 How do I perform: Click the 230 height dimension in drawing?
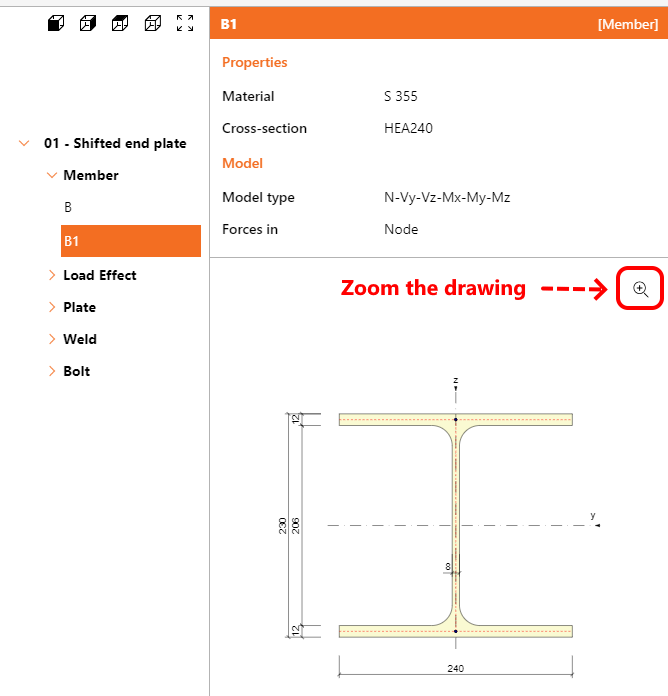[x=282, y=526]
